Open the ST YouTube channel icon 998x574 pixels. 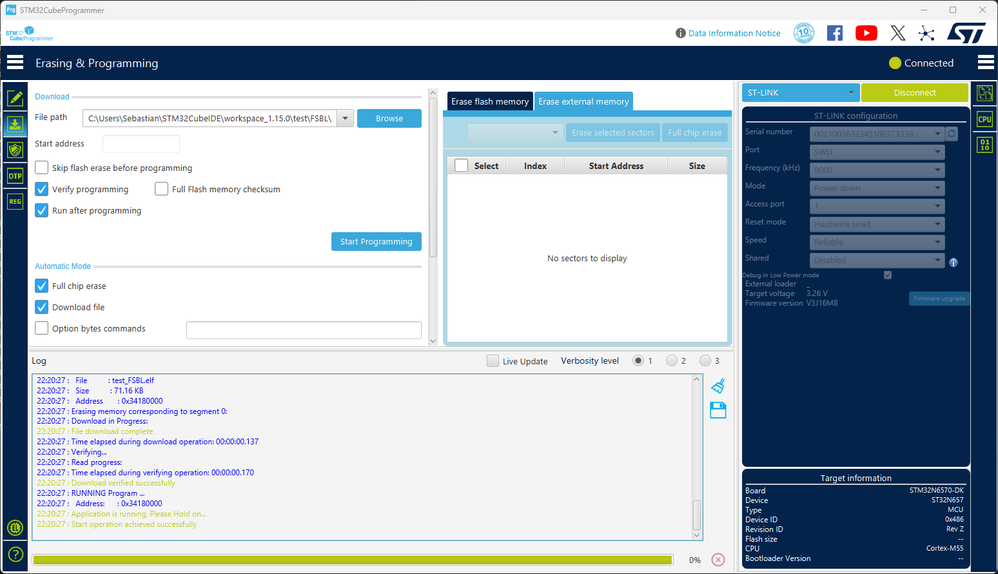pyautogui.click(x=866, y=33)
